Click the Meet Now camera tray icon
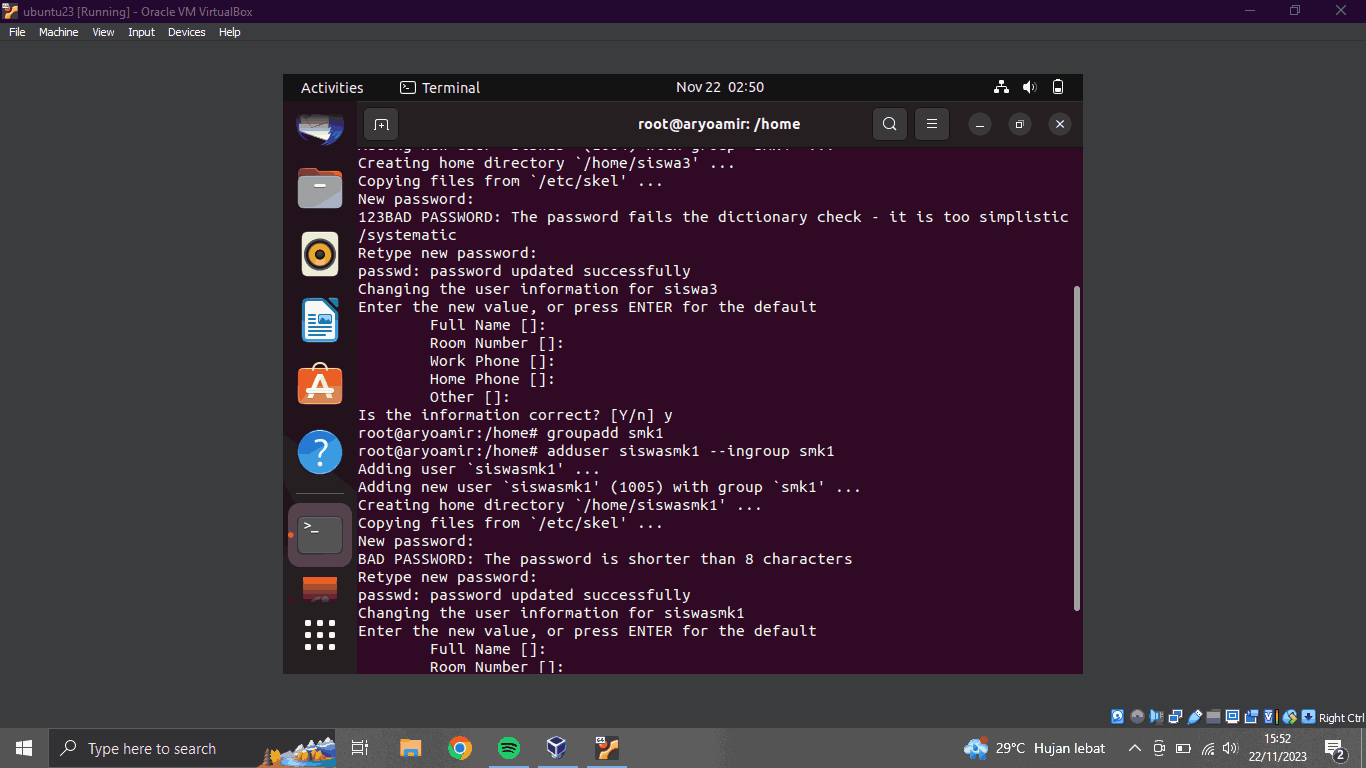 [1159, 748]
